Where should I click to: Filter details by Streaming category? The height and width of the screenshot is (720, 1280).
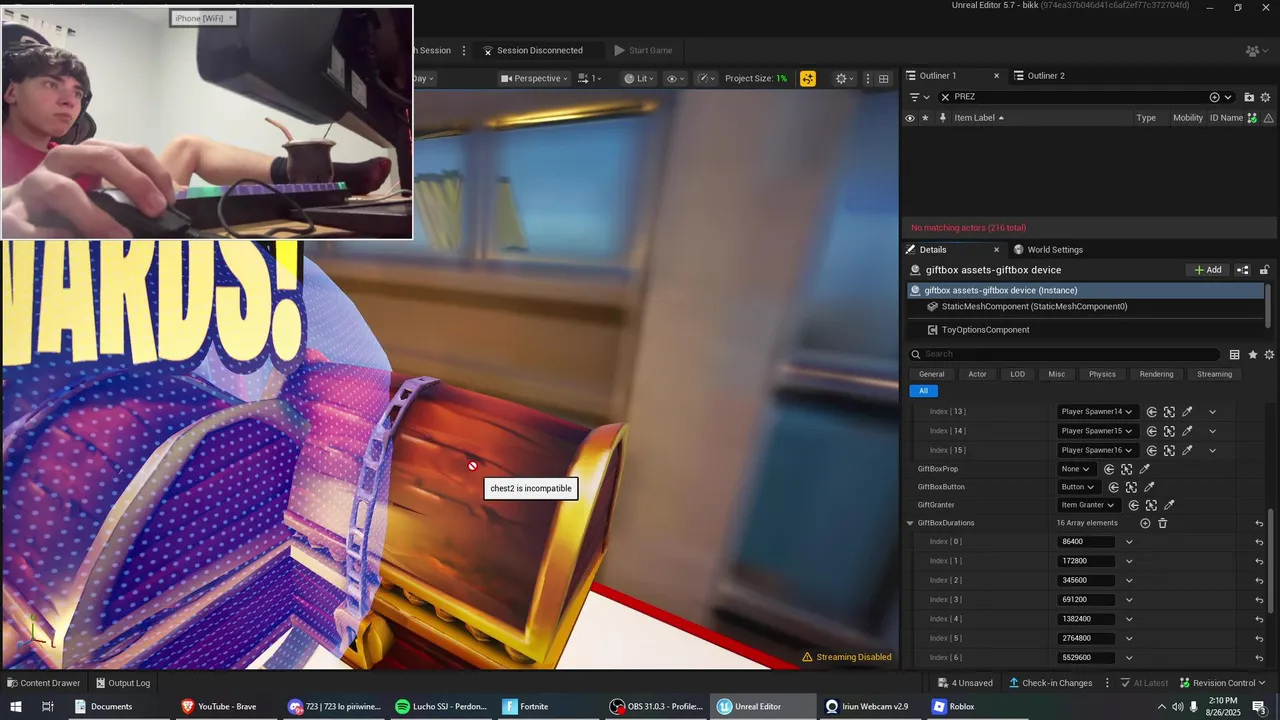tap(1214, 374)
